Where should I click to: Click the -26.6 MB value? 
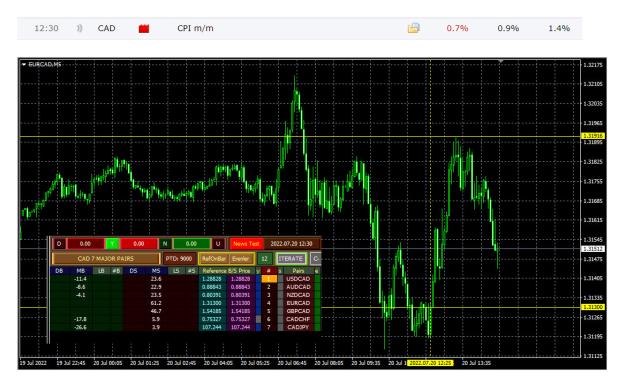click(81, 327)
